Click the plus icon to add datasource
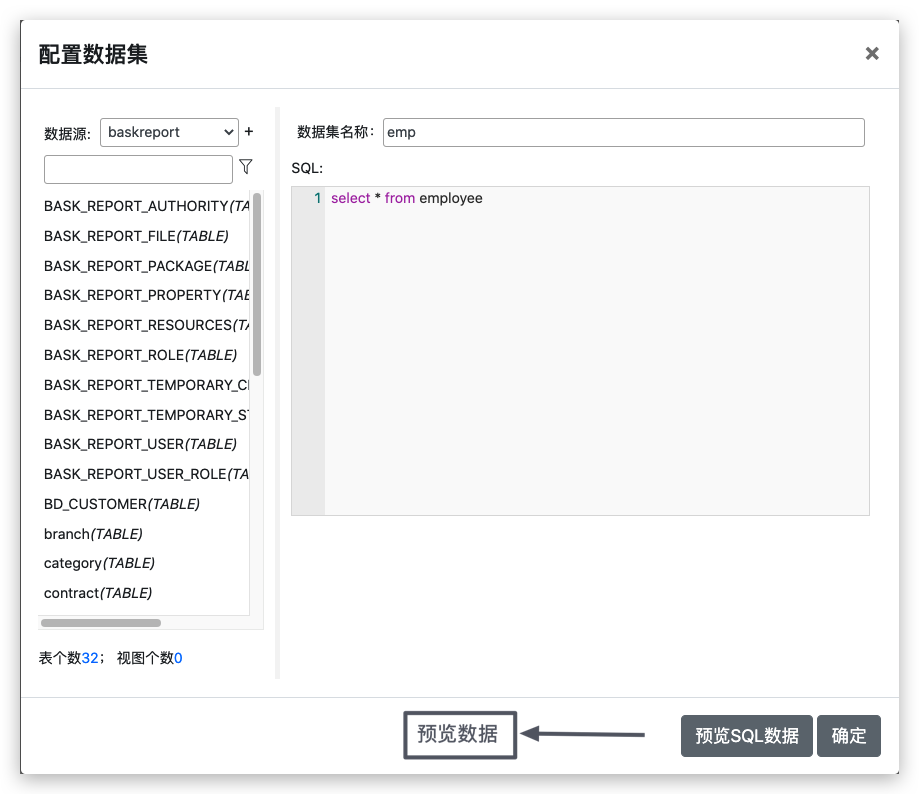The height and width of the screenshot is (794, 919). pos(249,132)
